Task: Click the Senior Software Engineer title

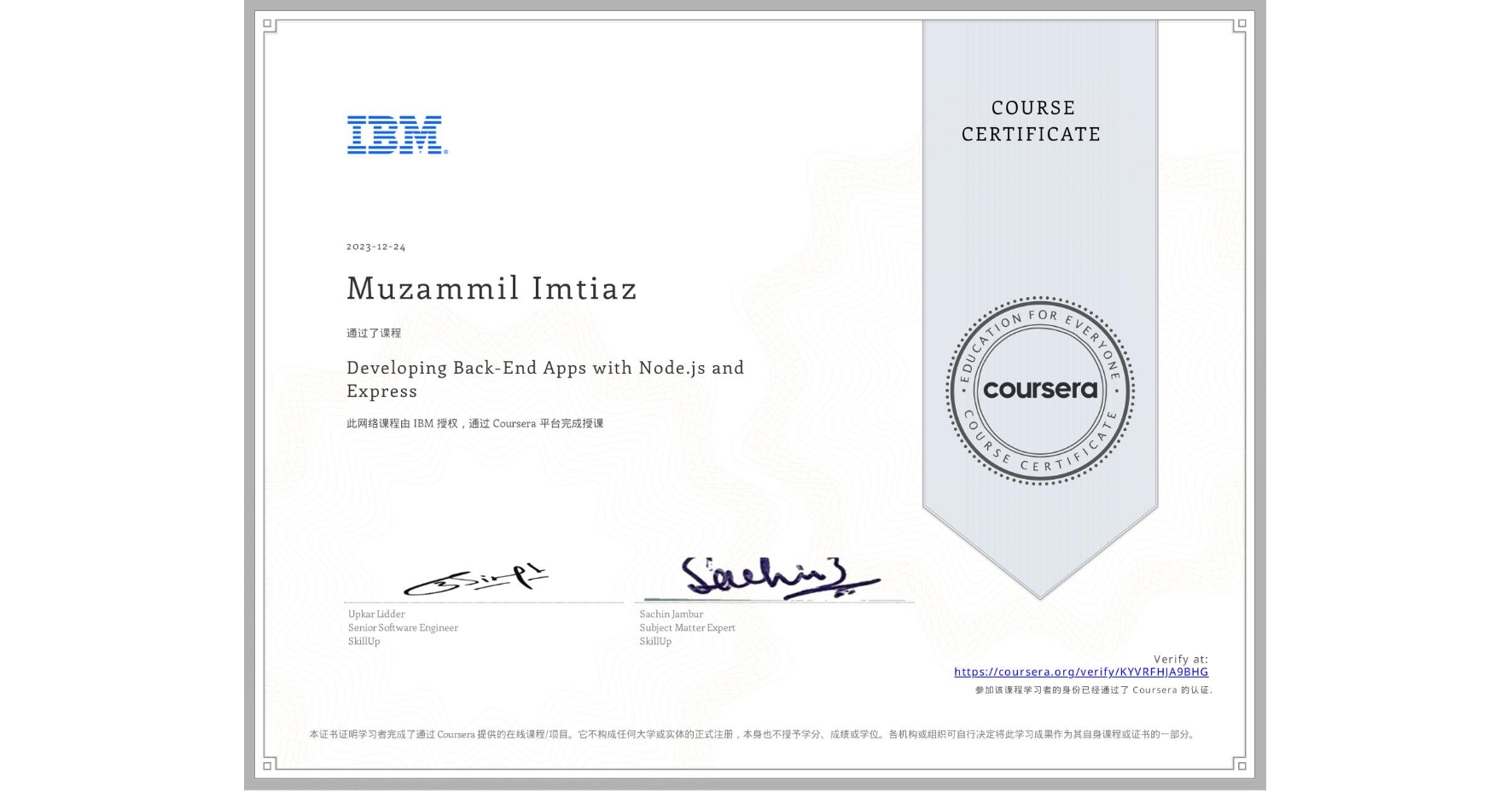Action: click(403, 627)
